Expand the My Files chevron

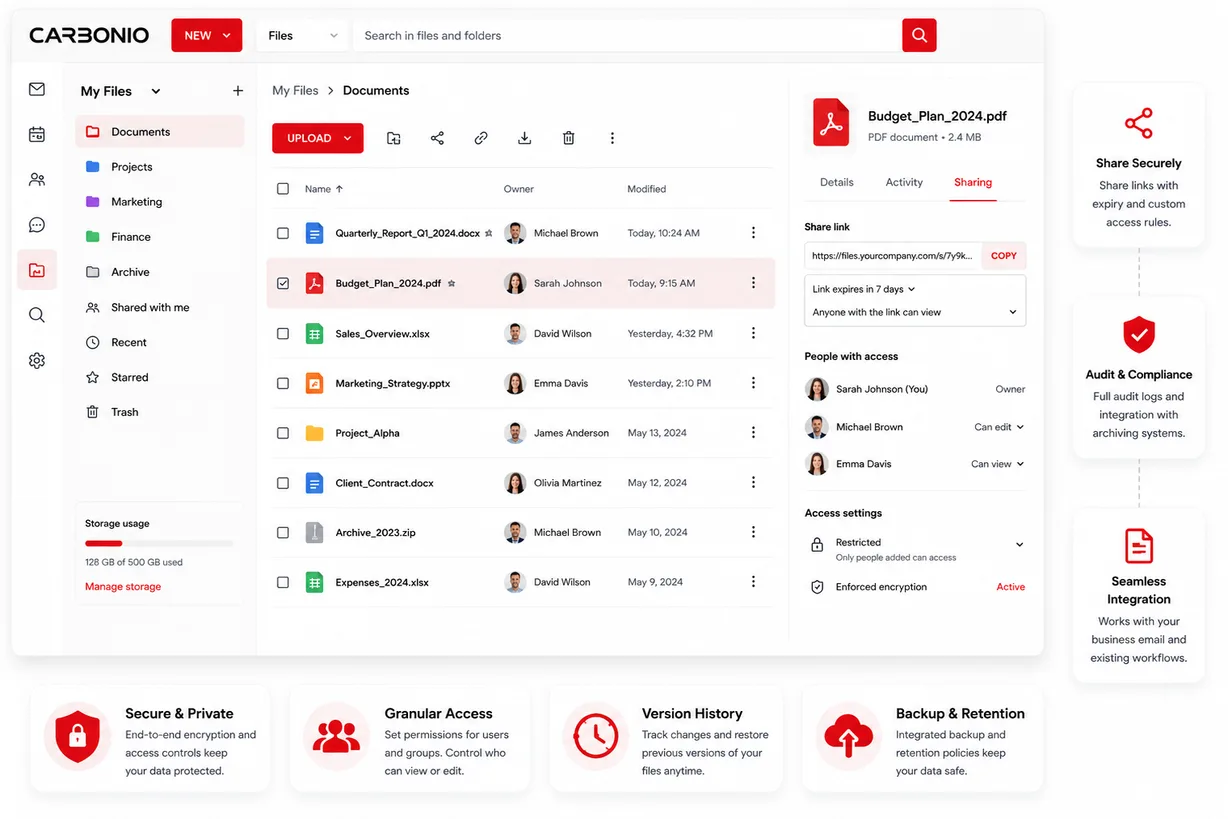pyautogui.click(x=156, y=91)
